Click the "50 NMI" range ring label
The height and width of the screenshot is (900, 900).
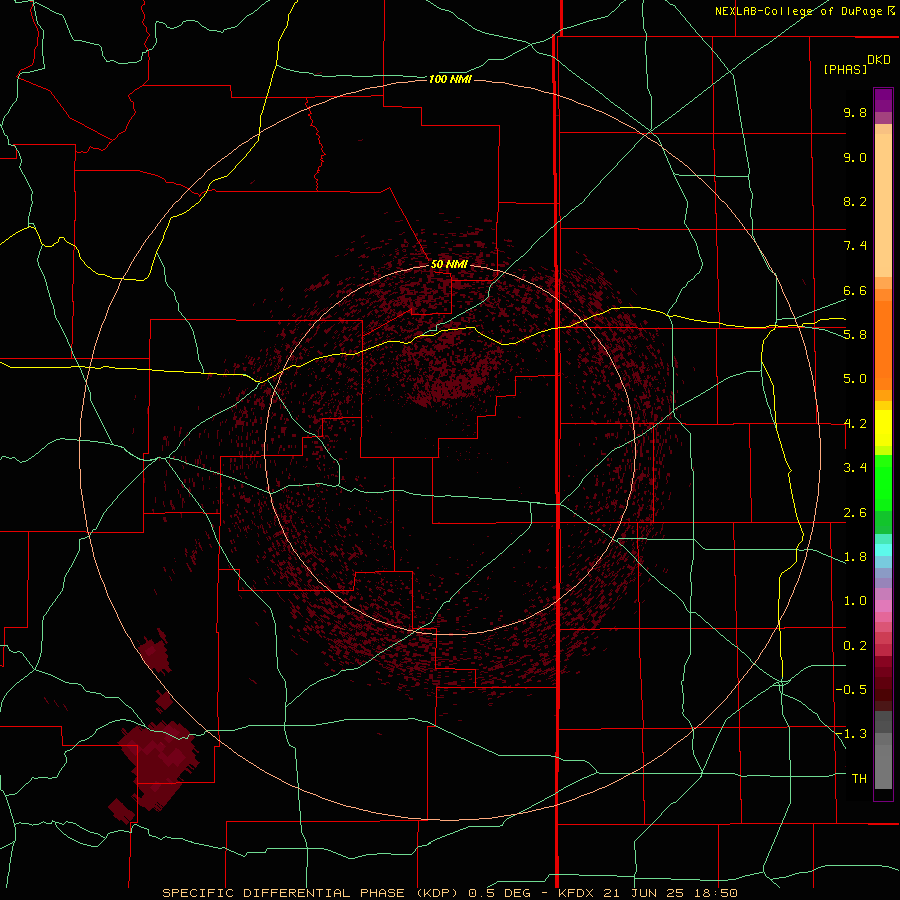(x=449, y=264)
